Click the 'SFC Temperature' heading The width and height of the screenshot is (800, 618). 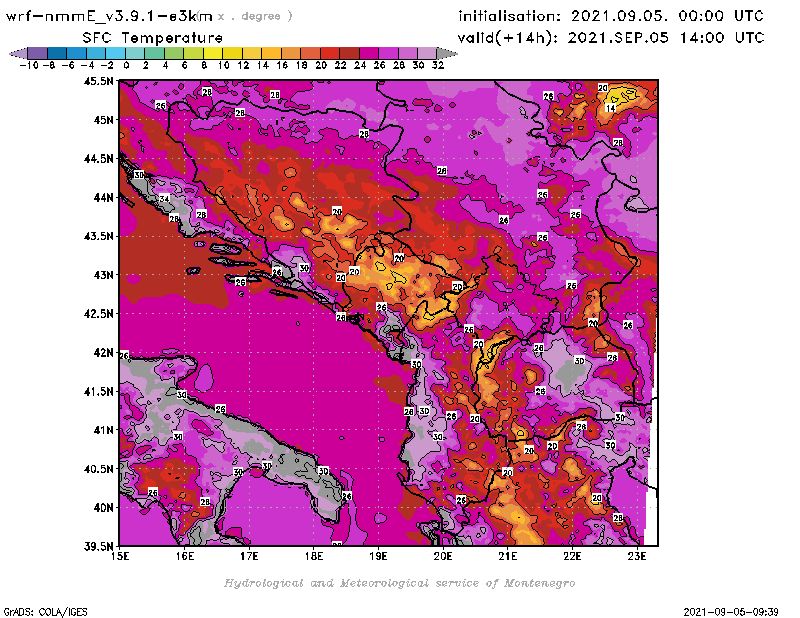point(153,38)
